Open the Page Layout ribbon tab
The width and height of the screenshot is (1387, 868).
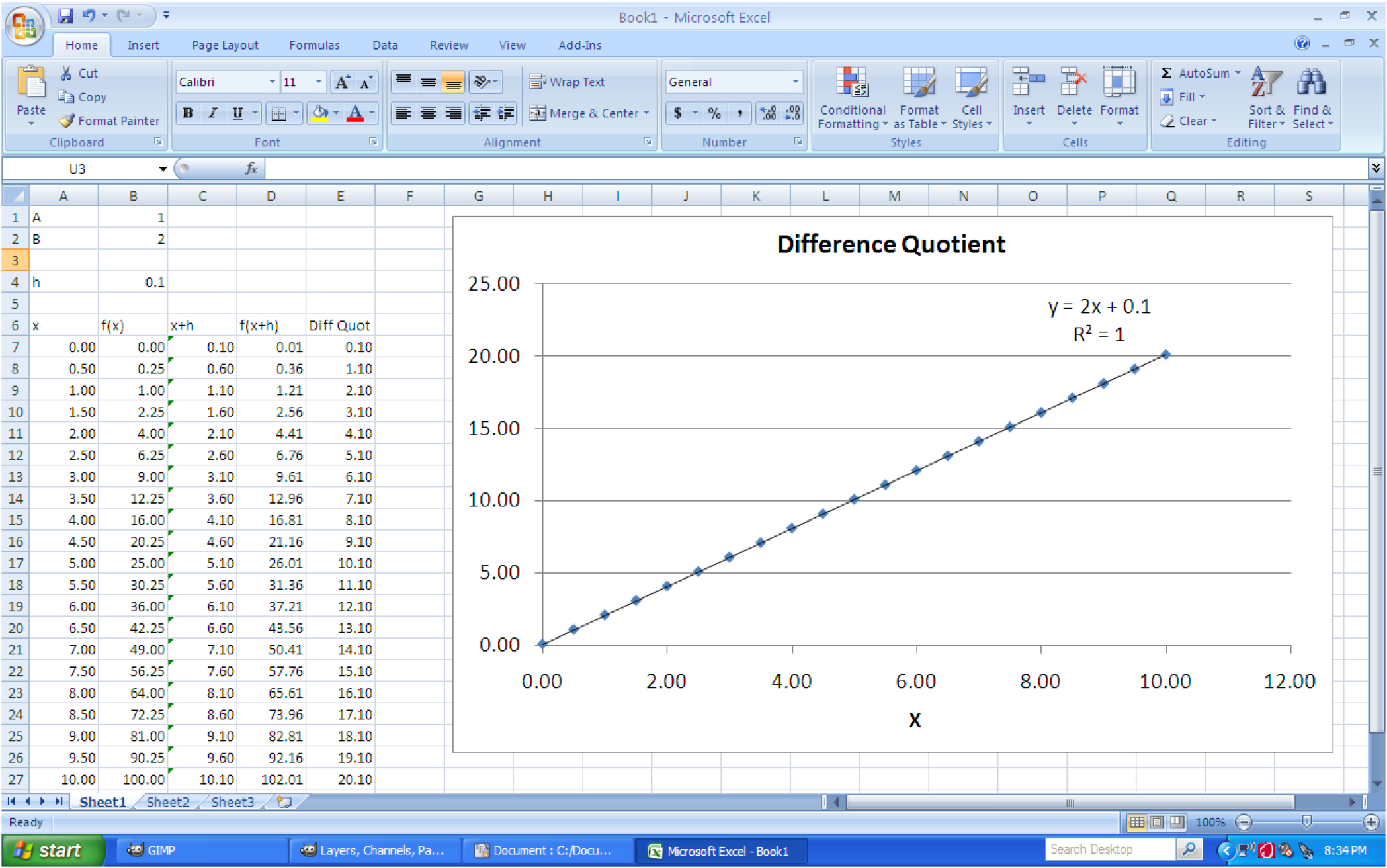tap(225, 45)
